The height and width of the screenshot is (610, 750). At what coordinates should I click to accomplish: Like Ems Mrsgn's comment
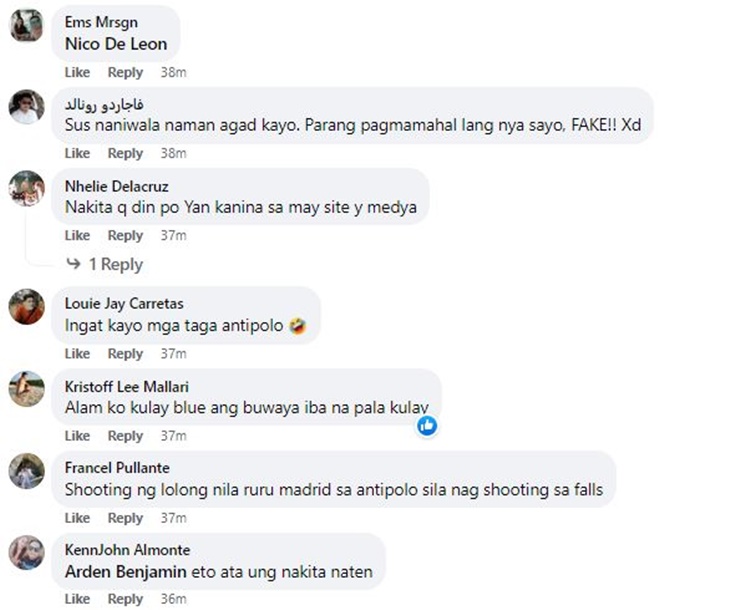(77, 72)
